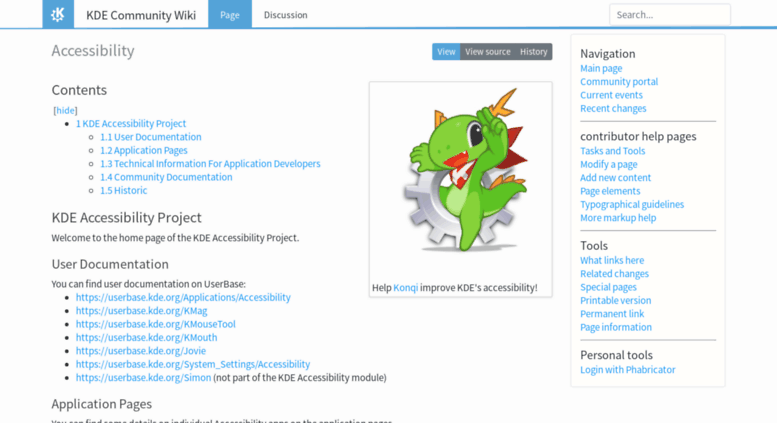
Task: Open the Printable version link
Action: point(615,301)
